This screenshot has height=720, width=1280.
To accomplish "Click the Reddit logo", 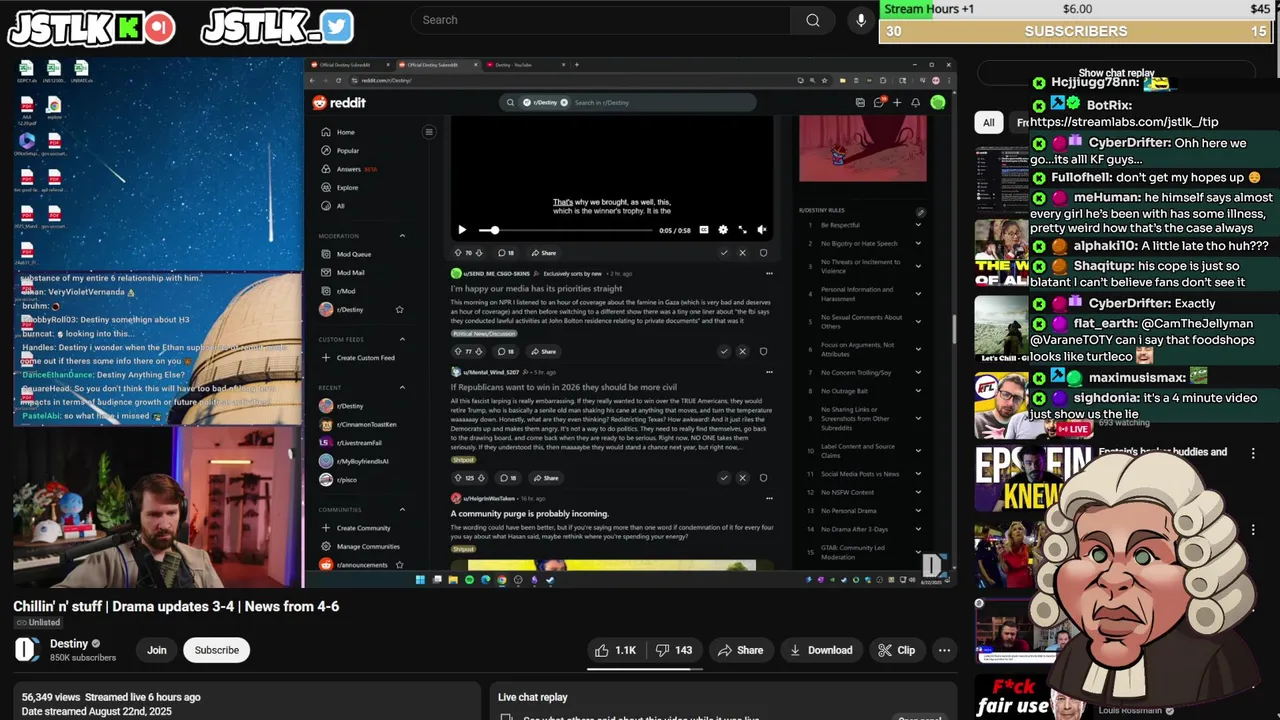I will click(x=339, y=102).
